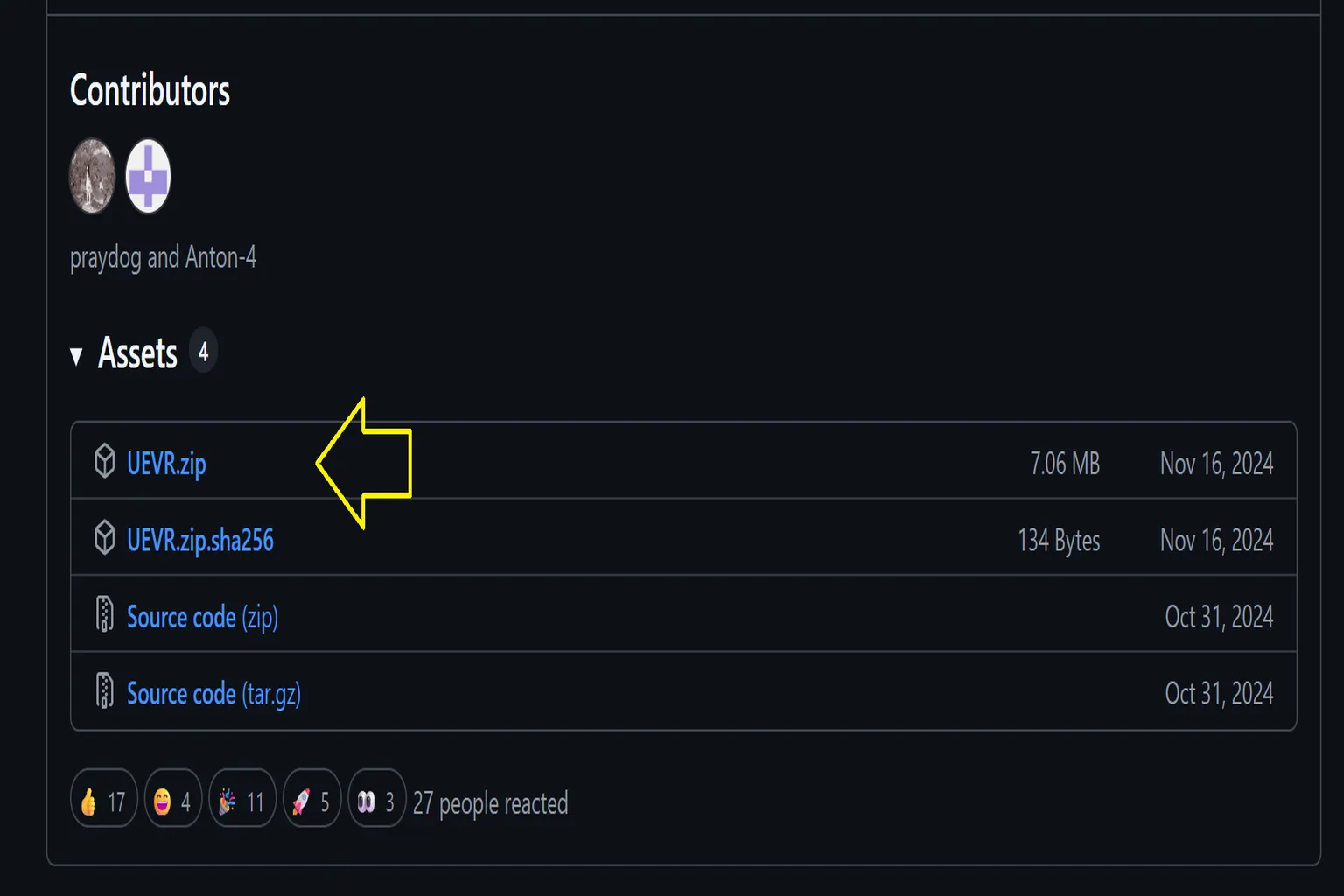Click the archive icon for Source code (tar.gz)
This screenshot has height=896, width=1344.
point(104,690)
